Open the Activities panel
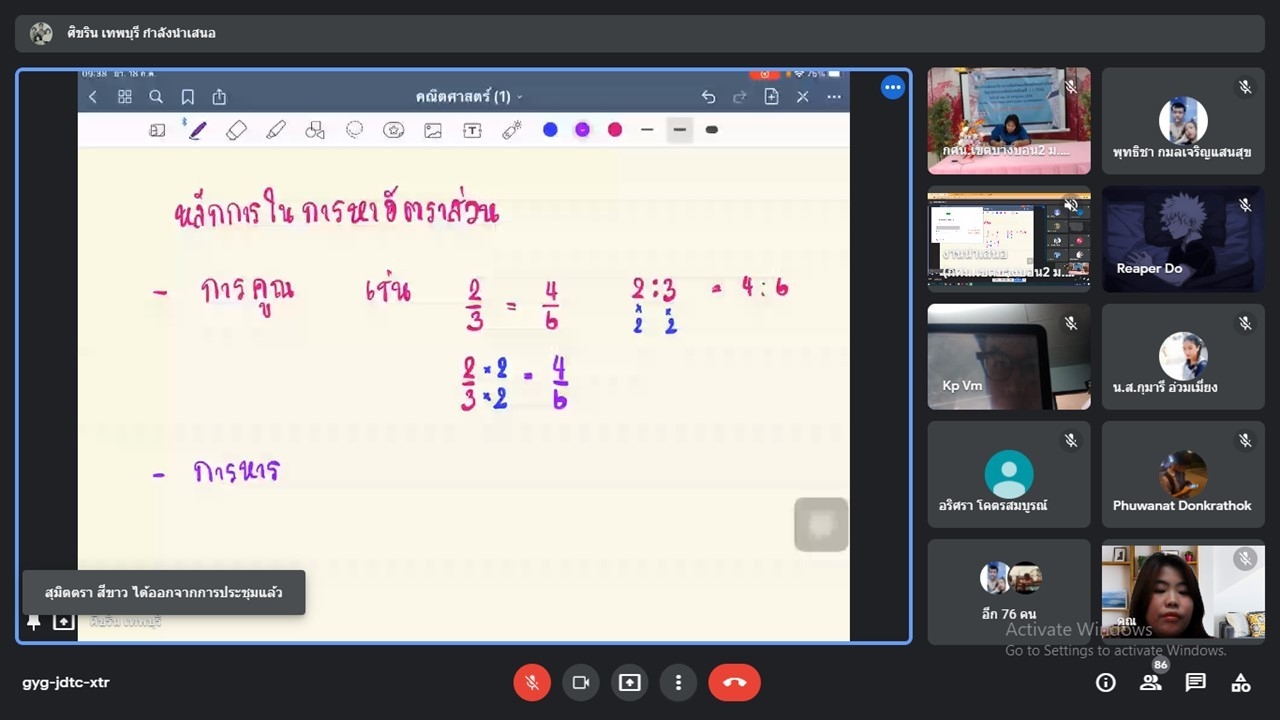Image resolution: width=1280 pixels, height=720 pixels. 1241,683
